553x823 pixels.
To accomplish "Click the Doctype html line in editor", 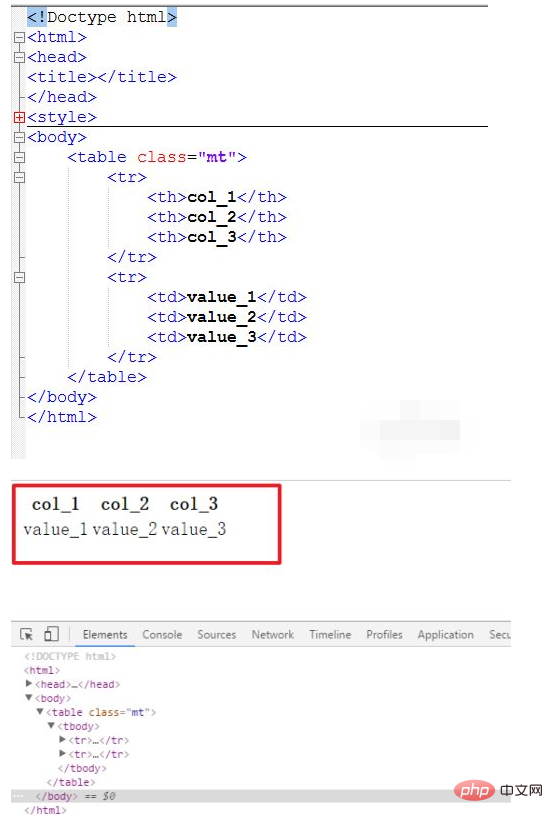I will [x=102, y=17].
